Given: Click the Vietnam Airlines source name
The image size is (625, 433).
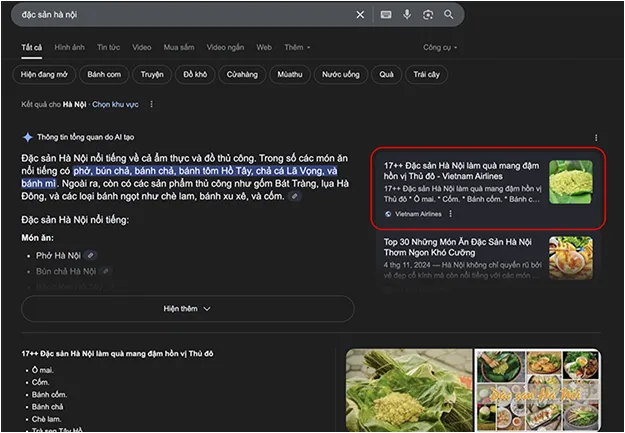Looking at the screenshot, I should click(418, 214).
